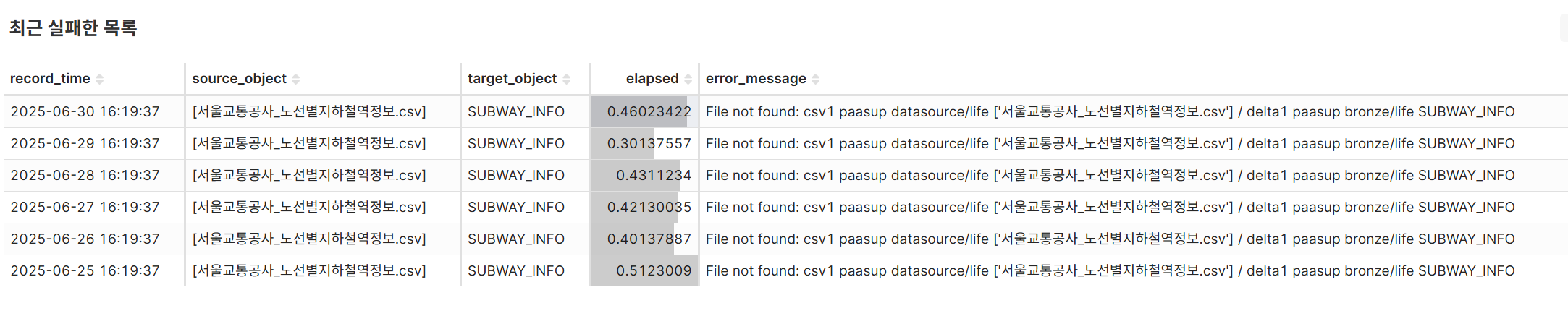Select the source_object header label
The image size is (1568, 324).
coord(240,78)
